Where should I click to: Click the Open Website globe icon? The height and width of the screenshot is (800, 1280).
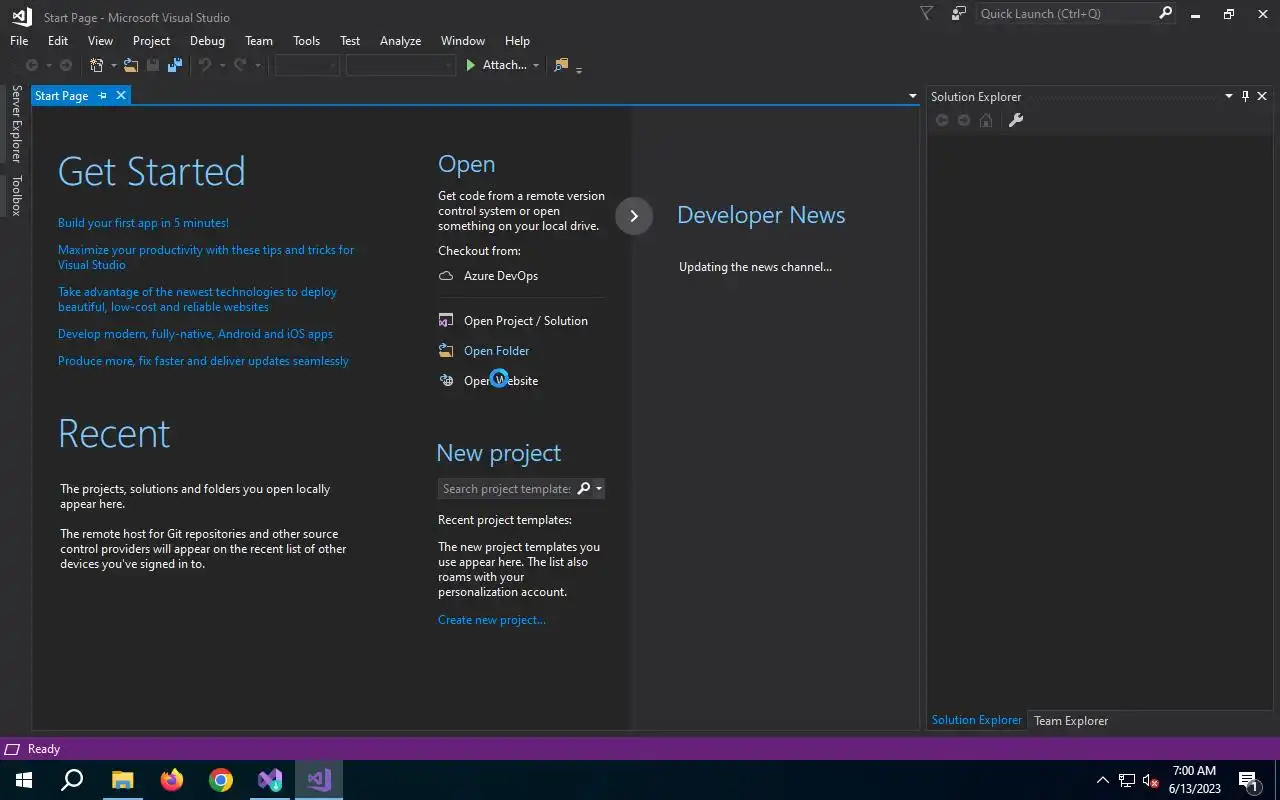(x=446, y=381)
